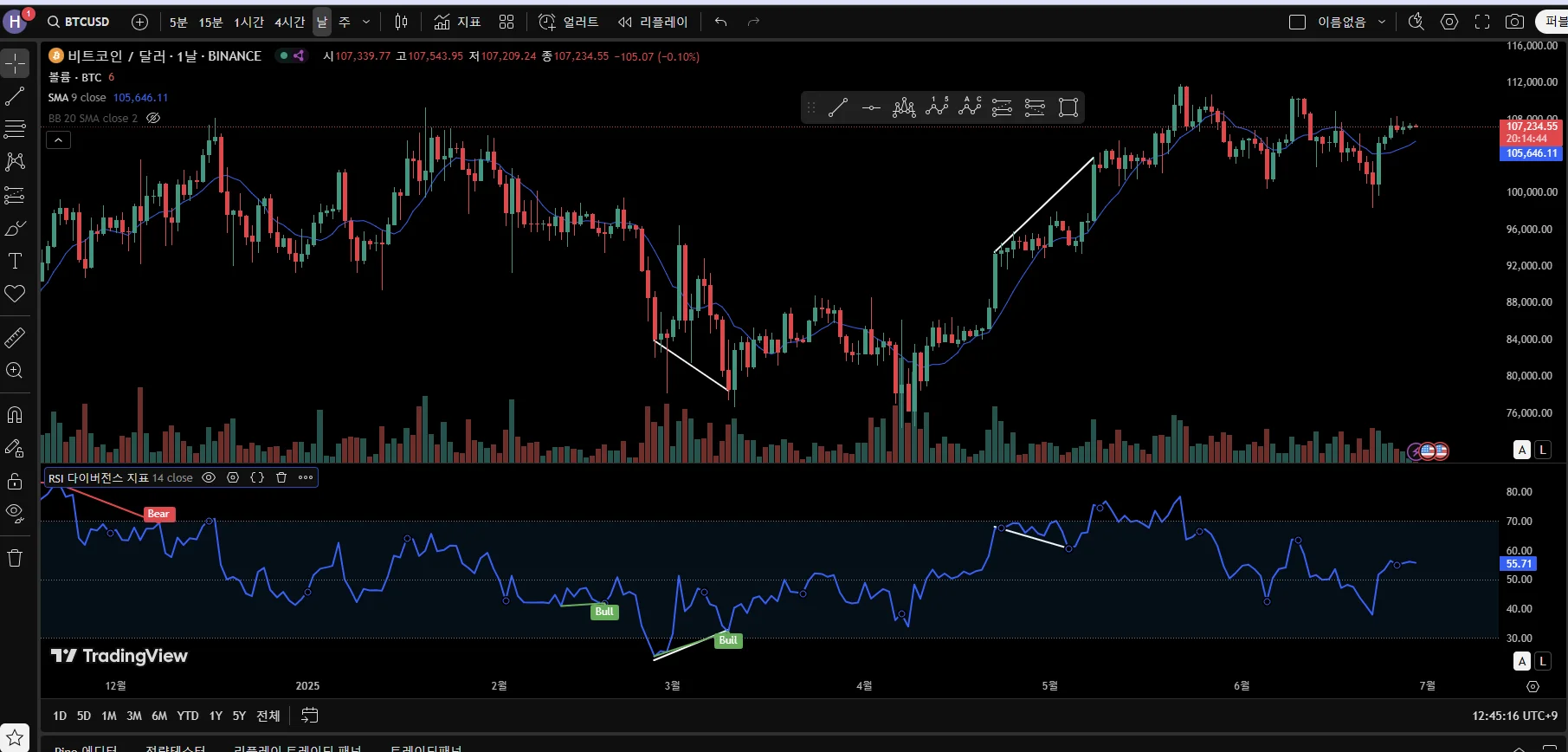
Task: Open the indicator templates grid
Action: click(x=507, y=22)
